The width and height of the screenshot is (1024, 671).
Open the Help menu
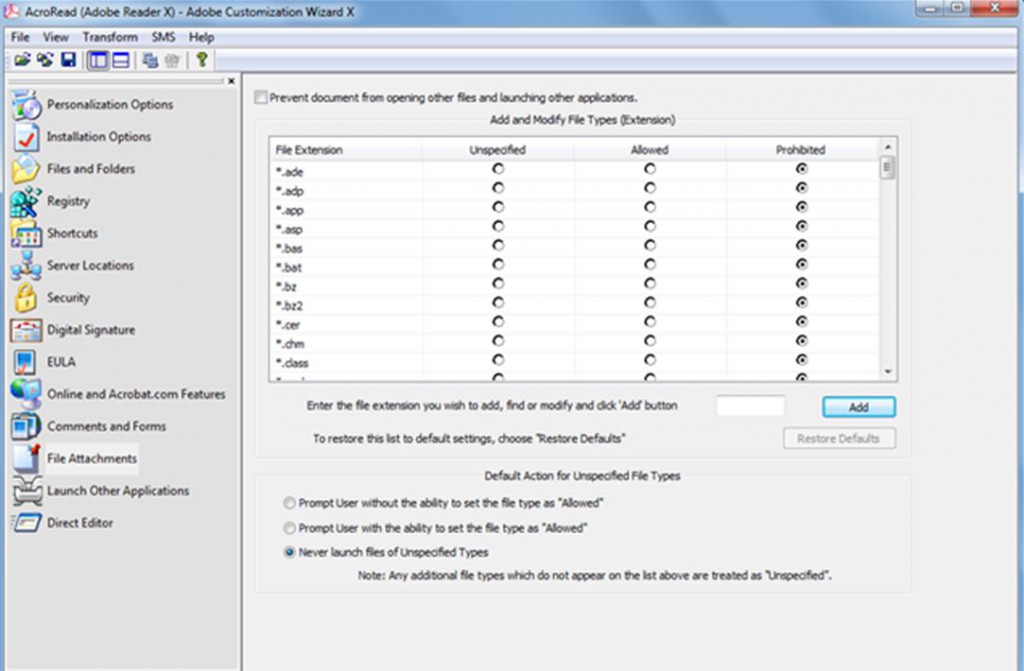[x=201, y=37]
